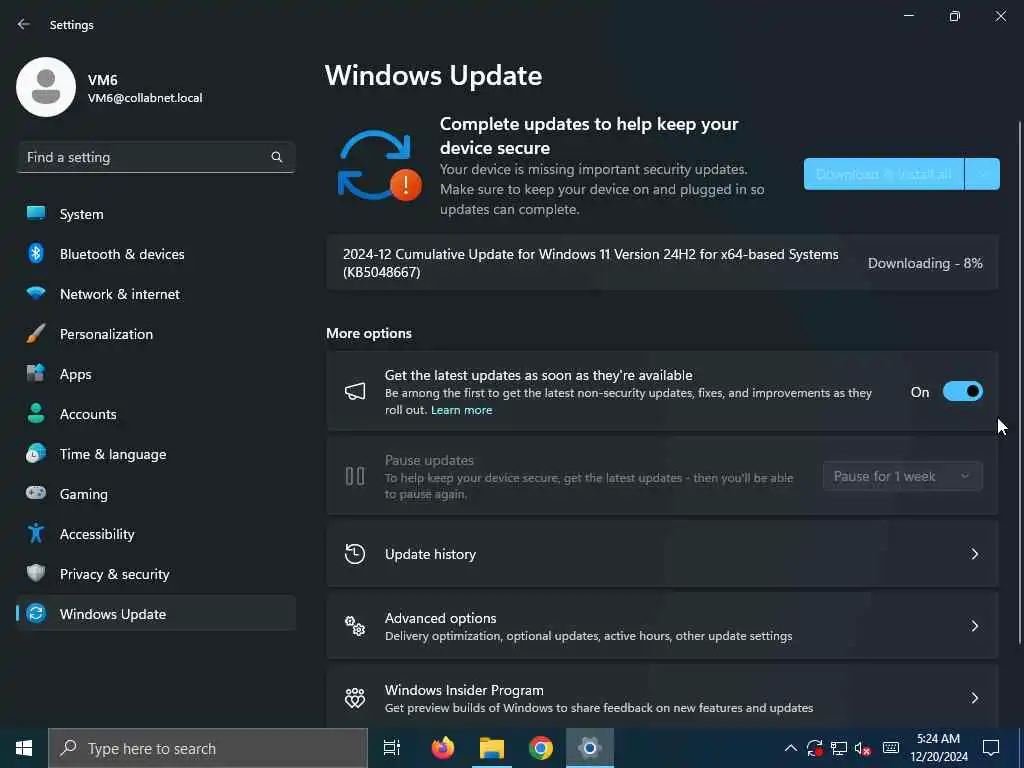Viewport: 1024px width, 768px height.
Task: Select Bluetooth & devices in the sidebar
Action: [x=155, y=253]
